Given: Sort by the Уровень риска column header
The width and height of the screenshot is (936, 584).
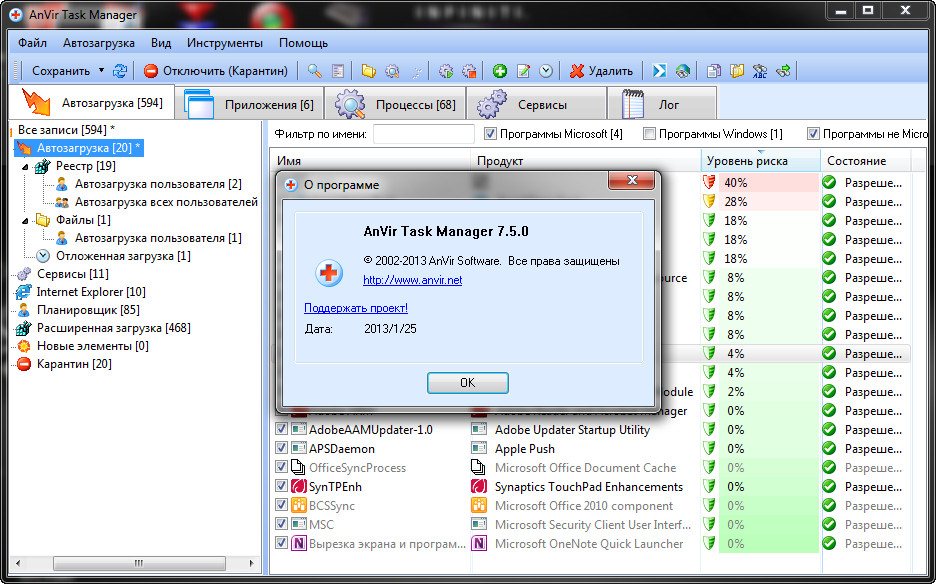Looking at the screenshot, I should [x=760, y=161].
